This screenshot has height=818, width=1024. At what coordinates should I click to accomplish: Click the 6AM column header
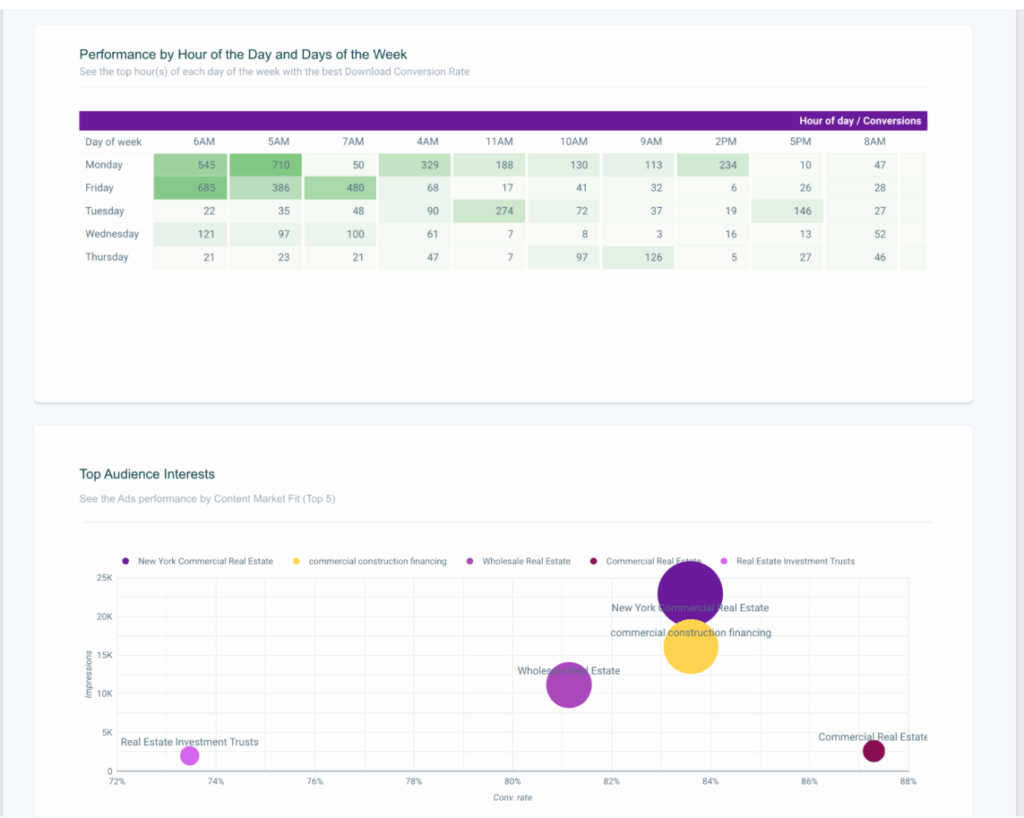[x=204, y=142]
